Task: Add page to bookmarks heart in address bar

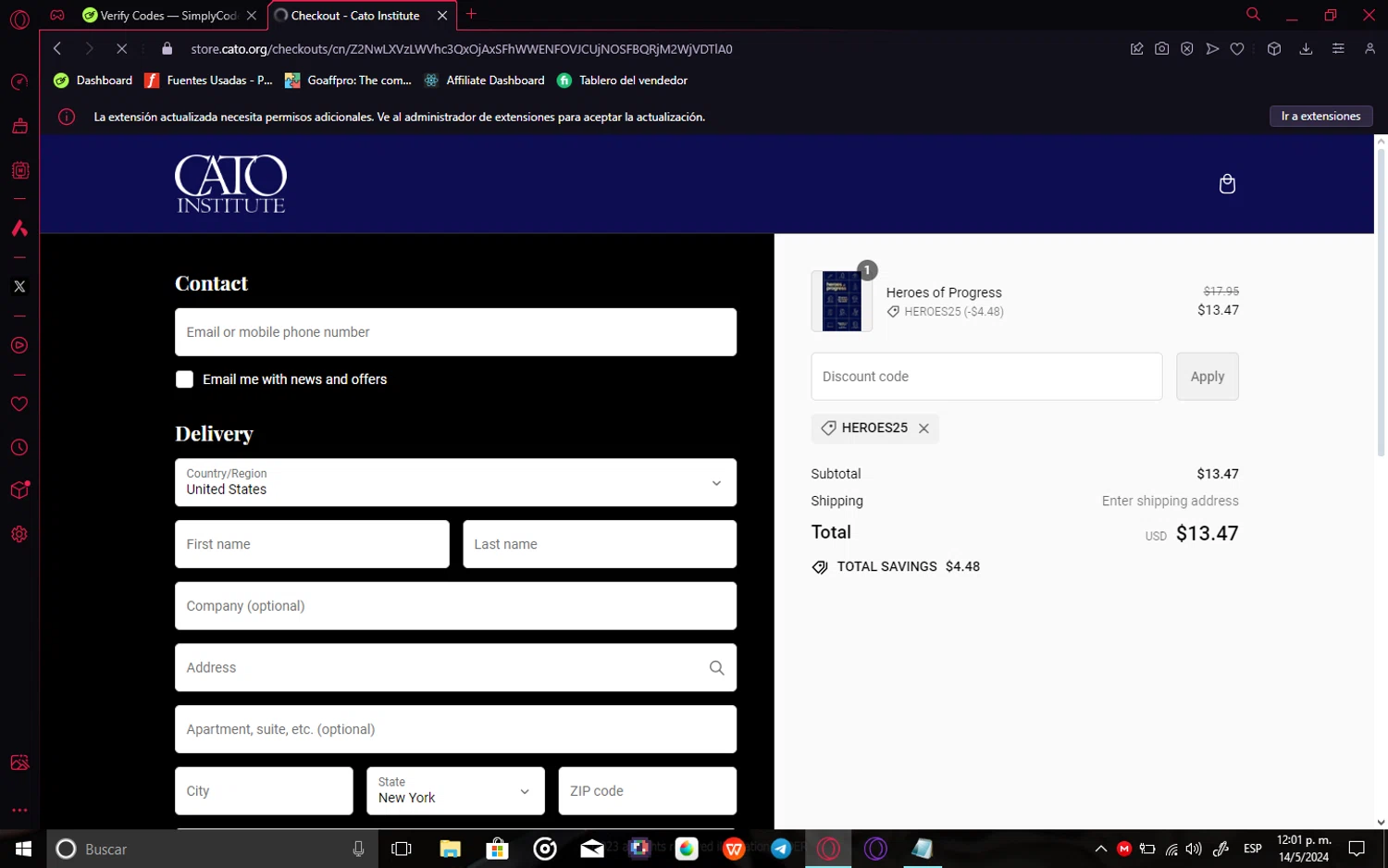Action: 1237,49
